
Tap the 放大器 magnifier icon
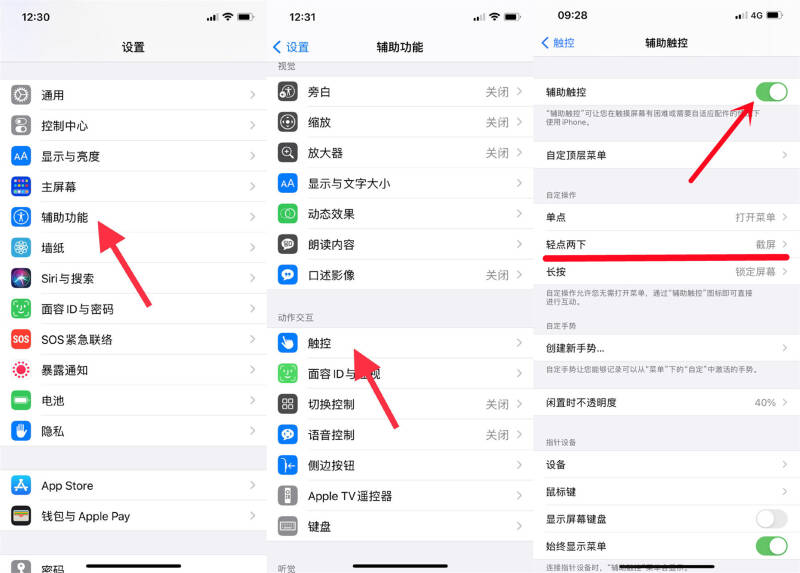pyautogui.click(x=288, y=153)
